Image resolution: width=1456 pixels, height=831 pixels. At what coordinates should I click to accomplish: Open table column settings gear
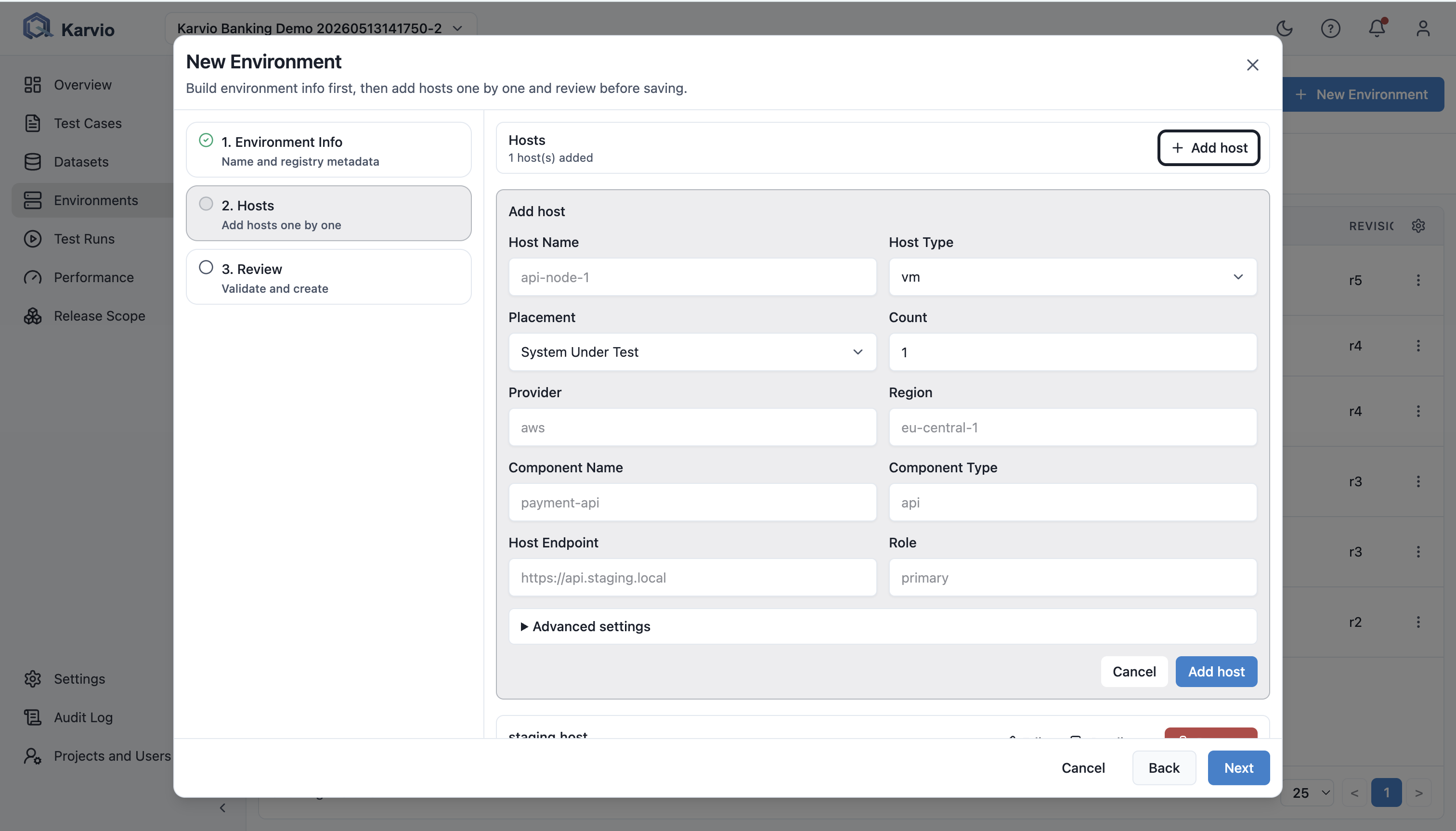pyautogui.click(x=1418, y=226)
